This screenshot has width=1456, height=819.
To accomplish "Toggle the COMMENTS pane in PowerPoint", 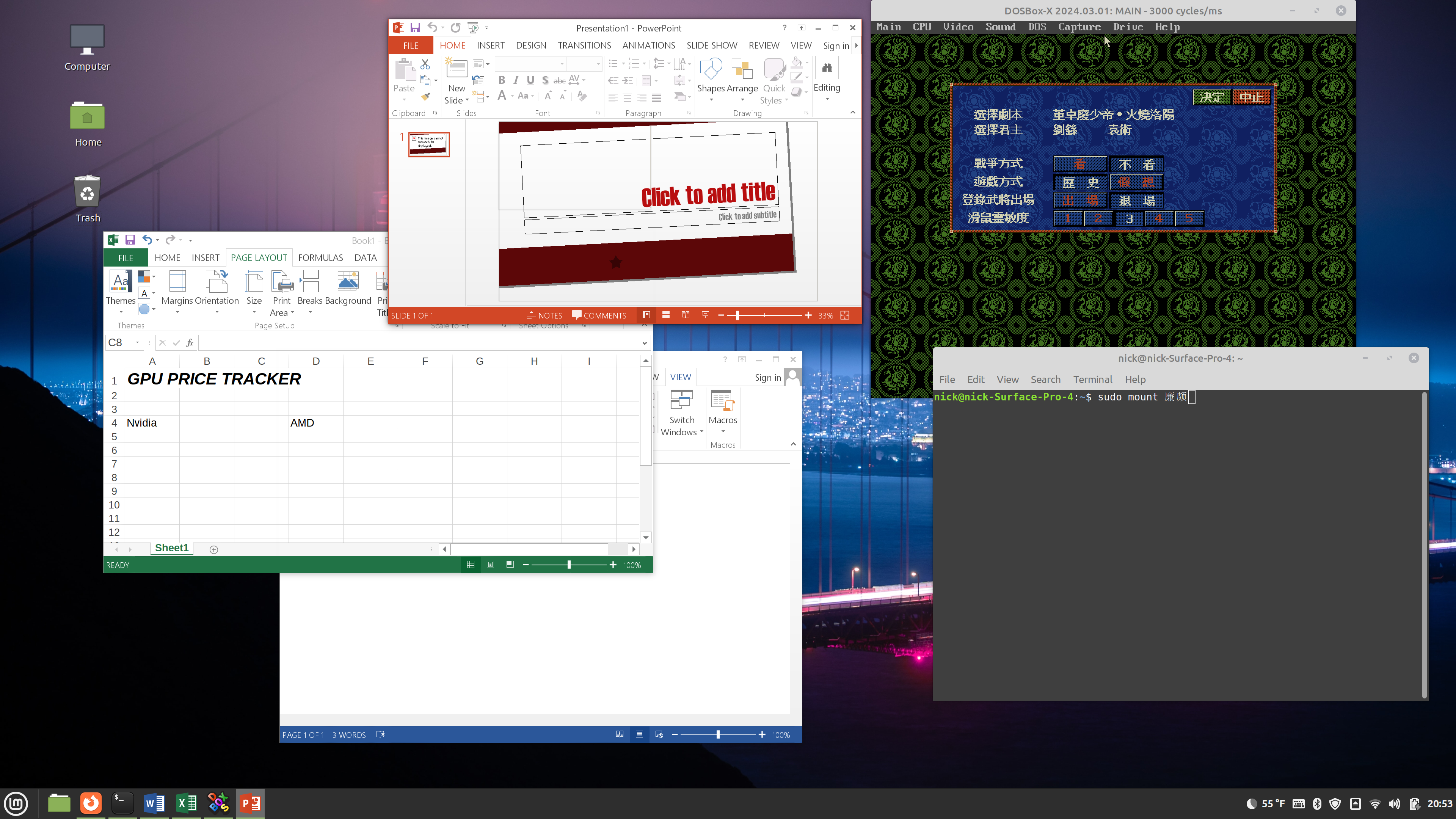I will (599, 315).
